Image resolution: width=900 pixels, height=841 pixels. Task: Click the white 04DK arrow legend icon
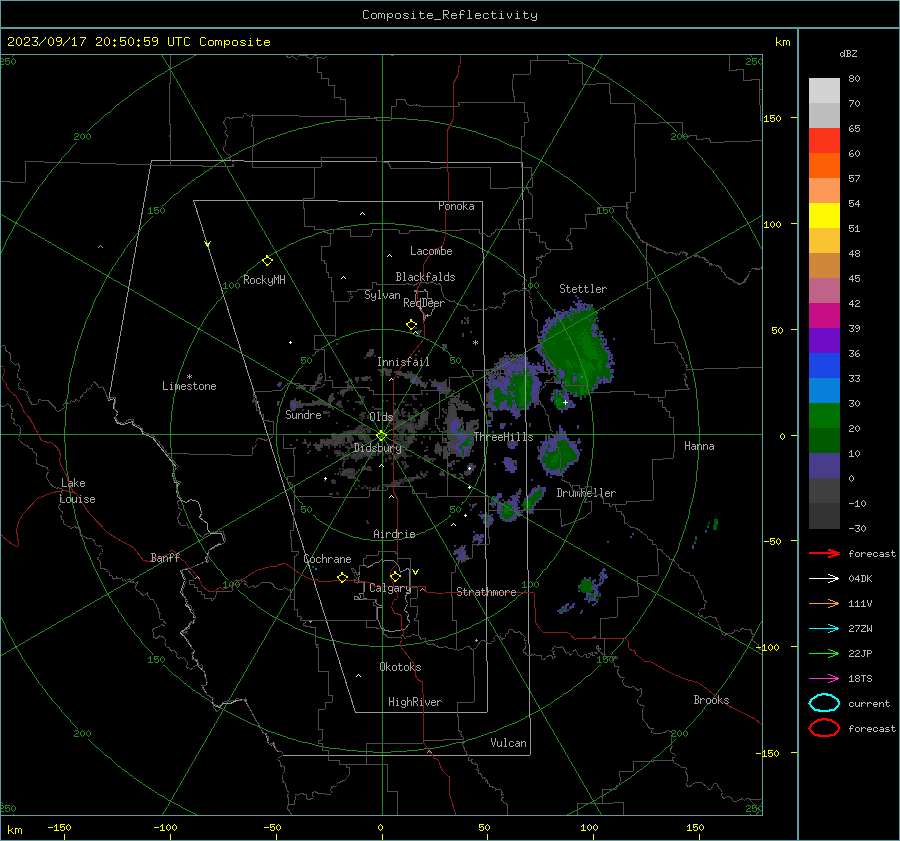pos(824,579)
